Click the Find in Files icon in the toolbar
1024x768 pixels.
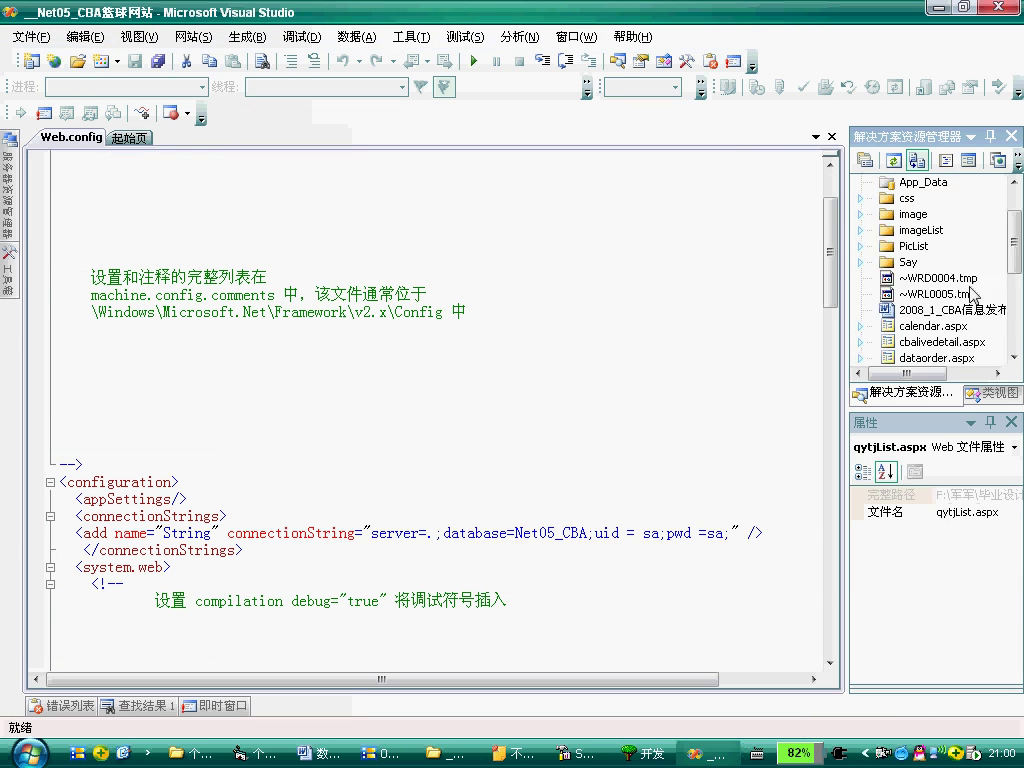click(263, 61)
